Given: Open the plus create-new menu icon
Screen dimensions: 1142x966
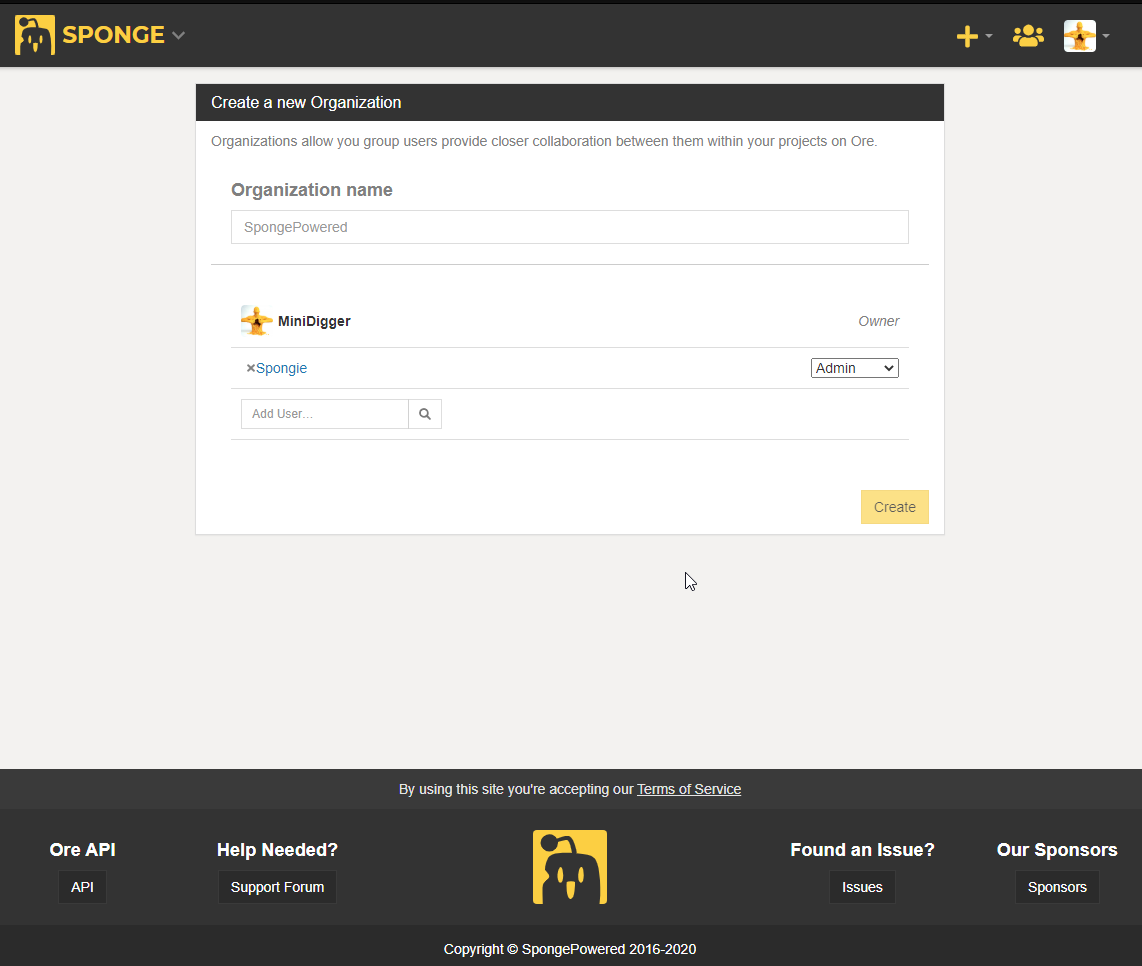Looking at the screenshot, I should (x=966, y=36).
